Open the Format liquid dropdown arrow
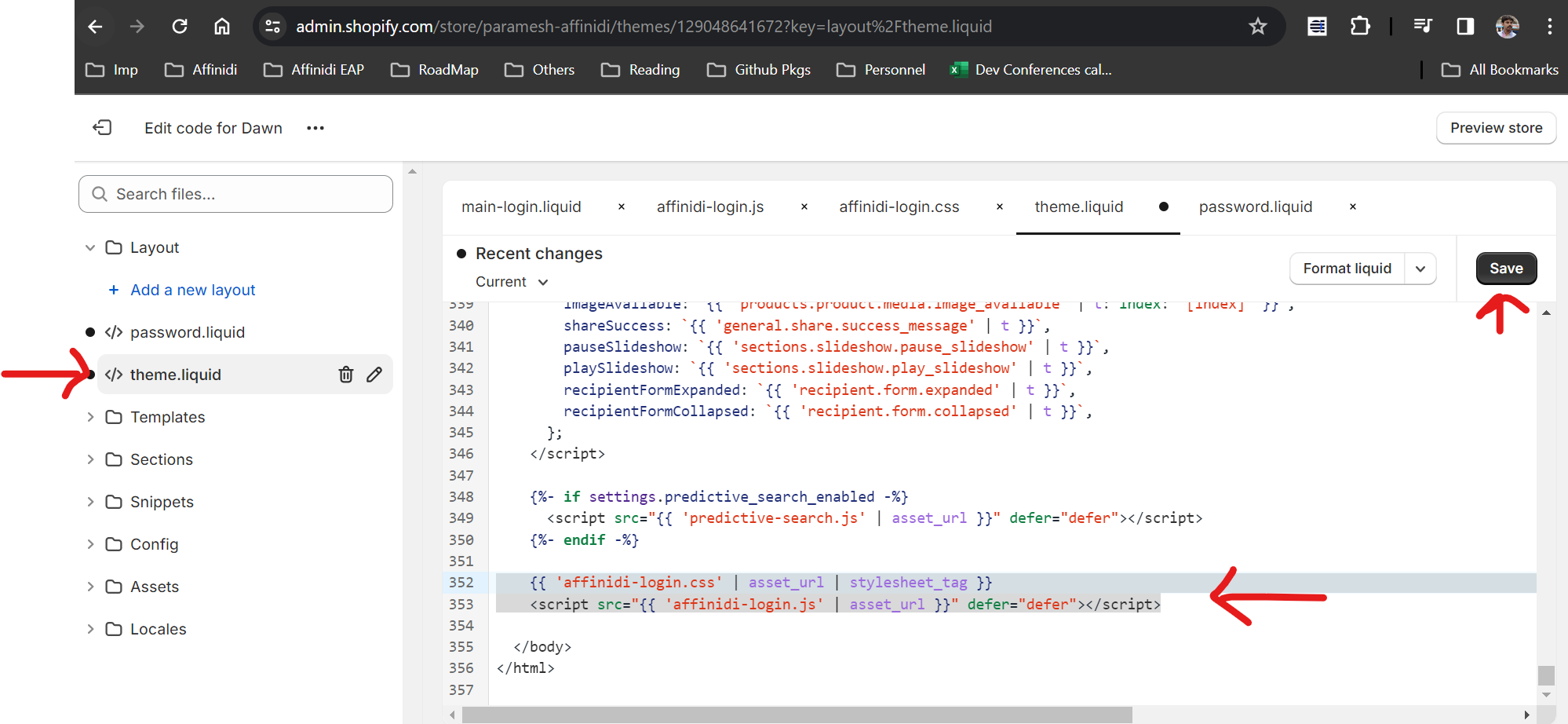The width and height of the screenshot is (1568, 724). pyautogui.click(x=1420, y=269)
